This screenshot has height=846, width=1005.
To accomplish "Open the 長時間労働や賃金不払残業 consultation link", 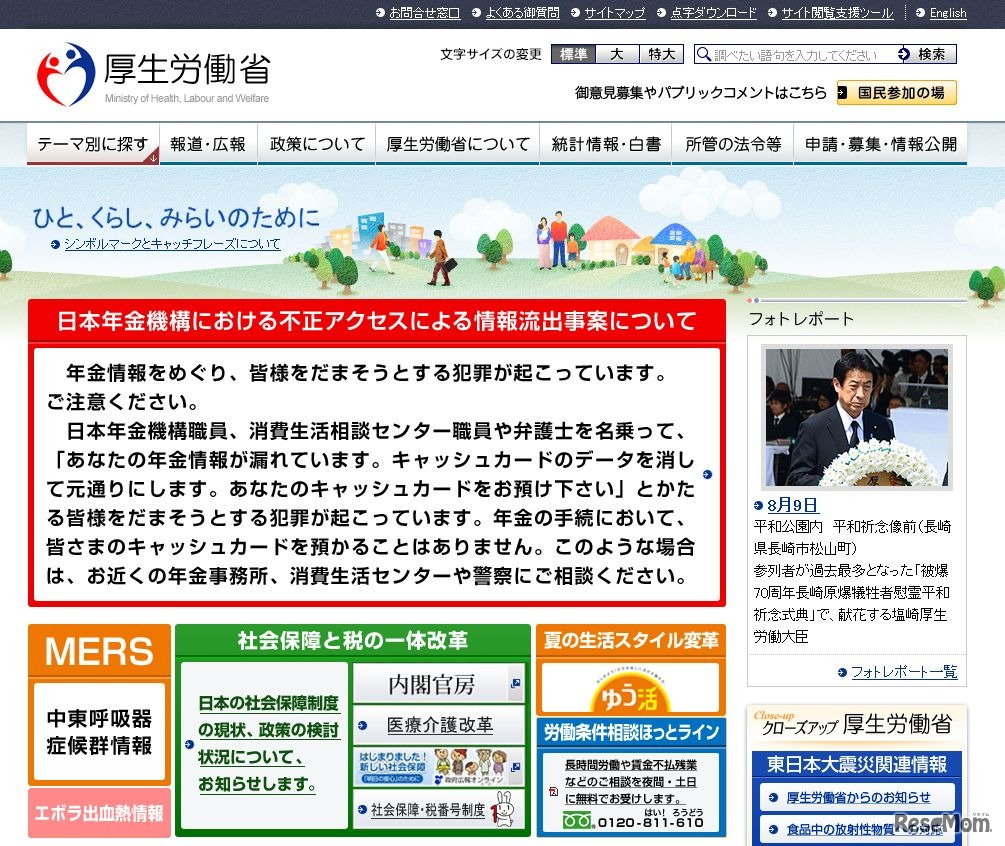I will [631, 782].
